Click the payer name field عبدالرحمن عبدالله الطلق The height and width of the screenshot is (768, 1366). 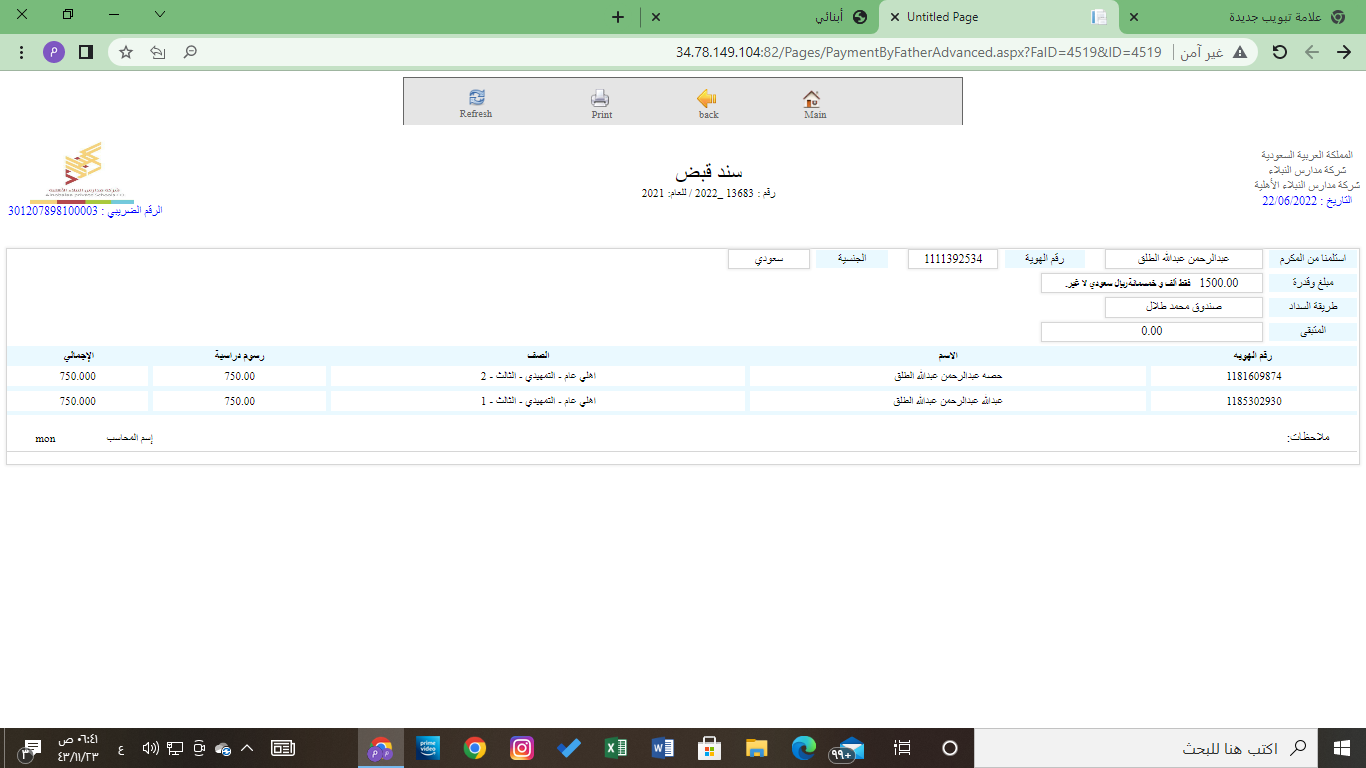tap(1184, 259)
